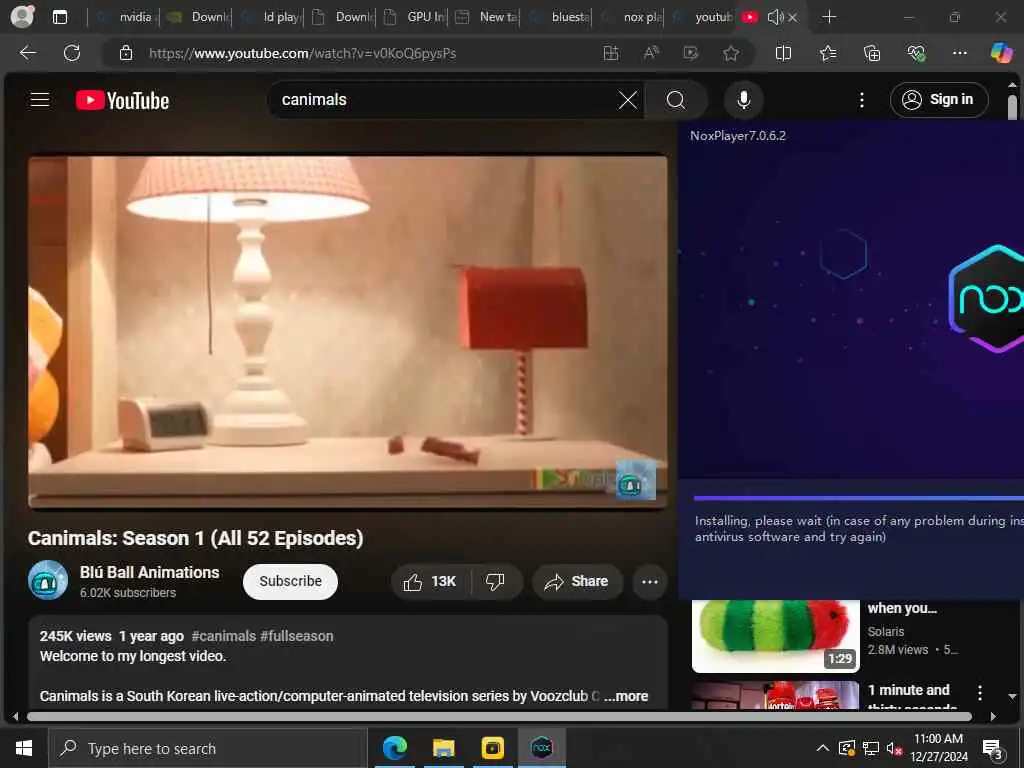
Task: Open Edge Settings and more menu
Action: 959,53
